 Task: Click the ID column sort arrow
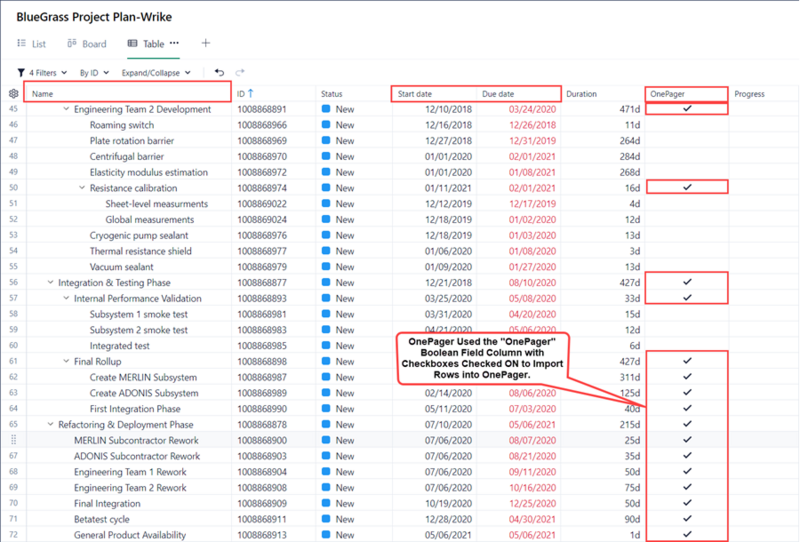[251, 93]
